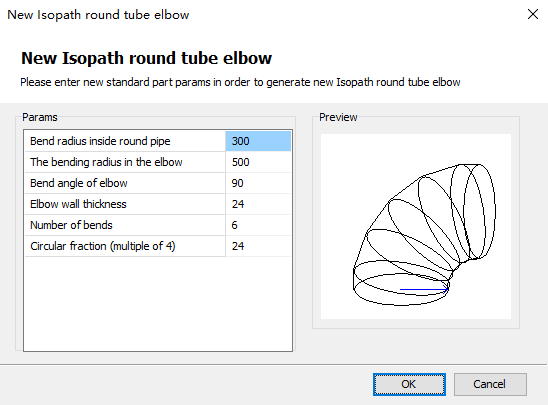This screenshot has width=548, height=405.
Task: Click the Params group label
Action: (39, 117)
